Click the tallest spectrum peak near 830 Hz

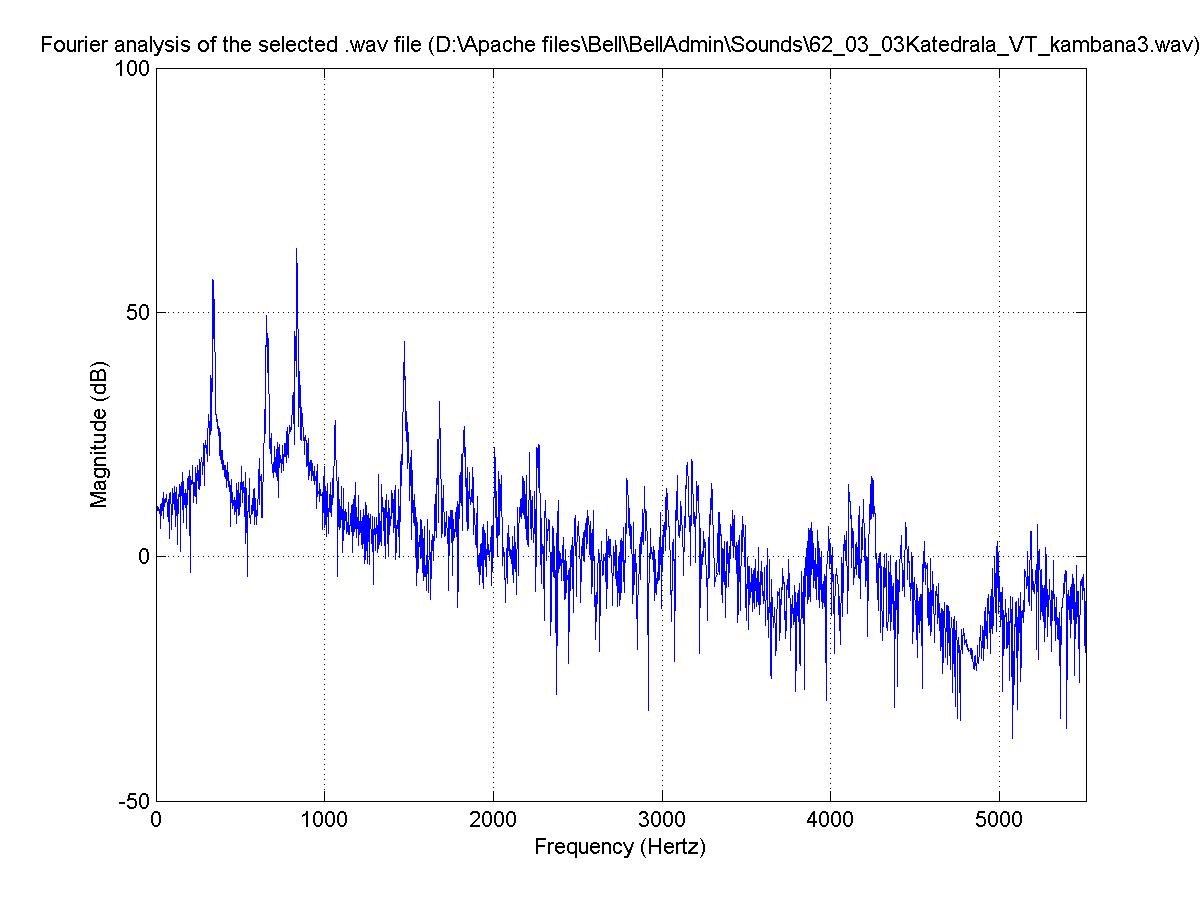[x=296, y=252]
